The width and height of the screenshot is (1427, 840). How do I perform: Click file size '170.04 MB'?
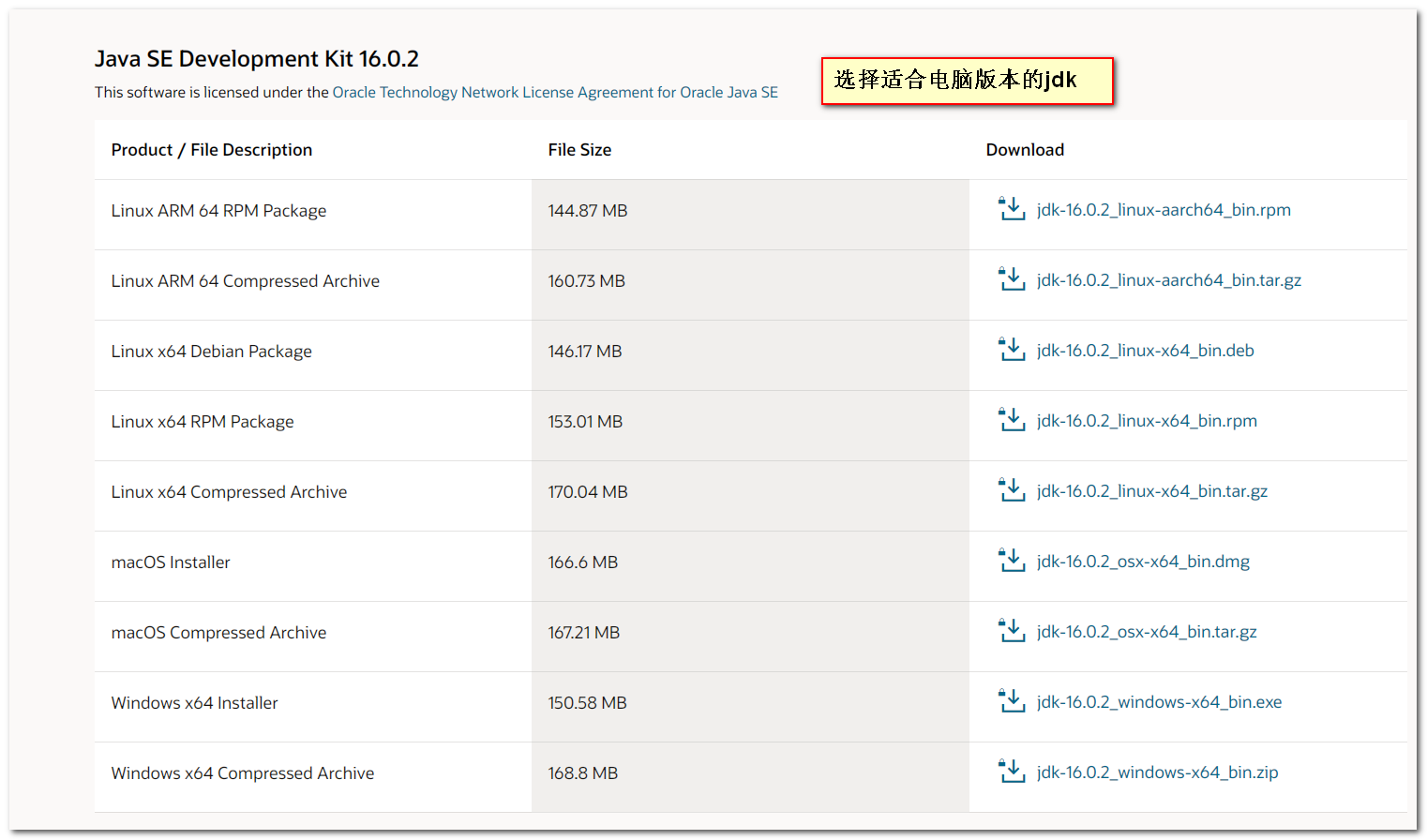[x=588, y=492]
